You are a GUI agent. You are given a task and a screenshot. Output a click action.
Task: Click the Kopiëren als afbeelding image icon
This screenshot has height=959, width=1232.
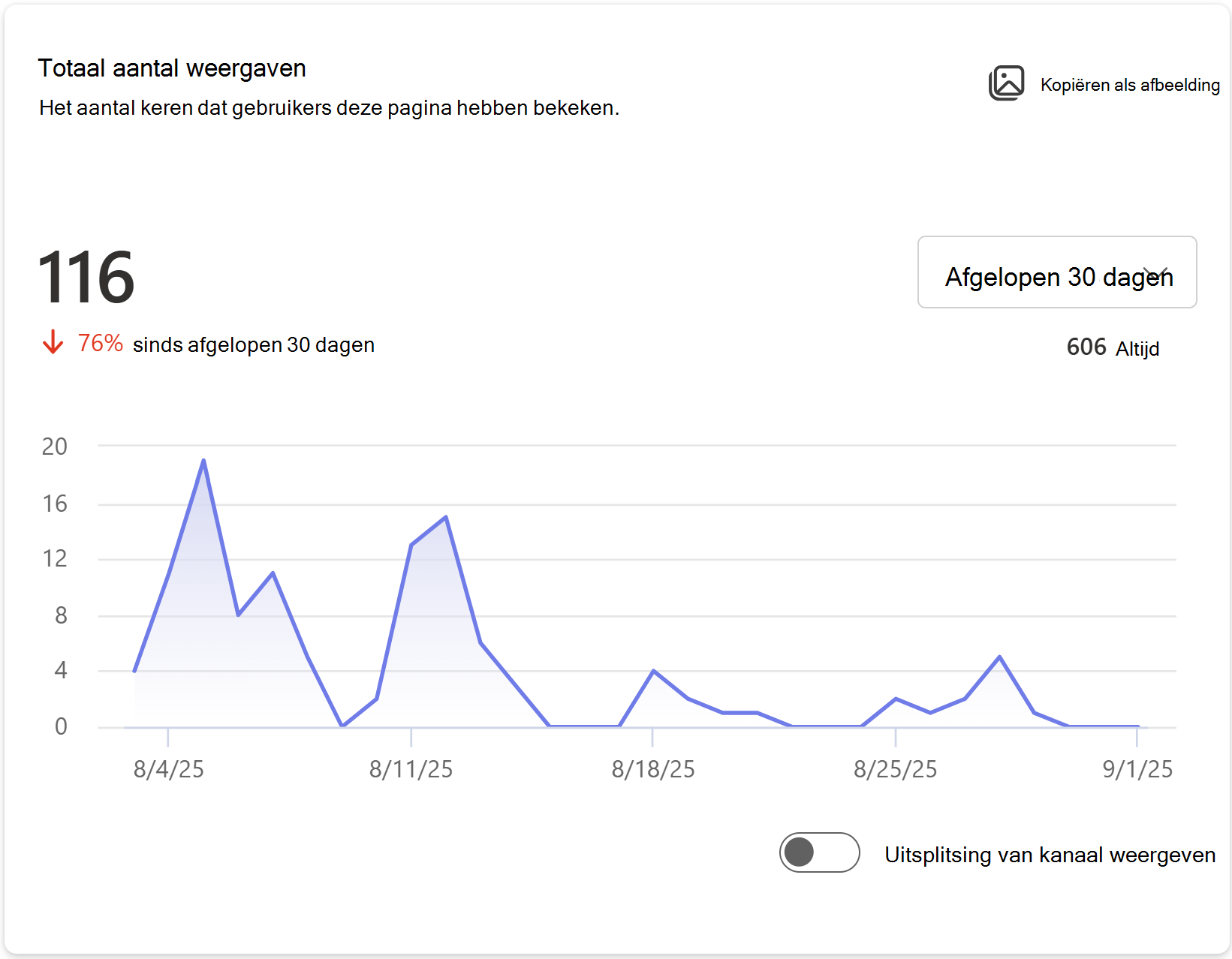point(1006,83)
